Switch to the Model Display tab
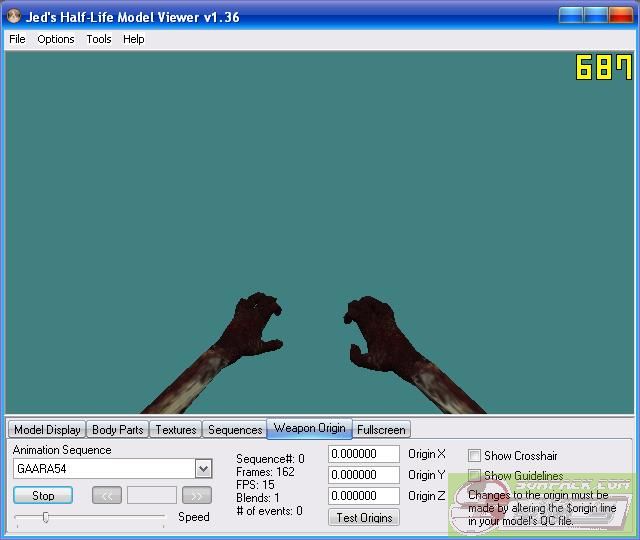This screenshot has height=540, width=640. pyautogui.click(x=47, y=430)
